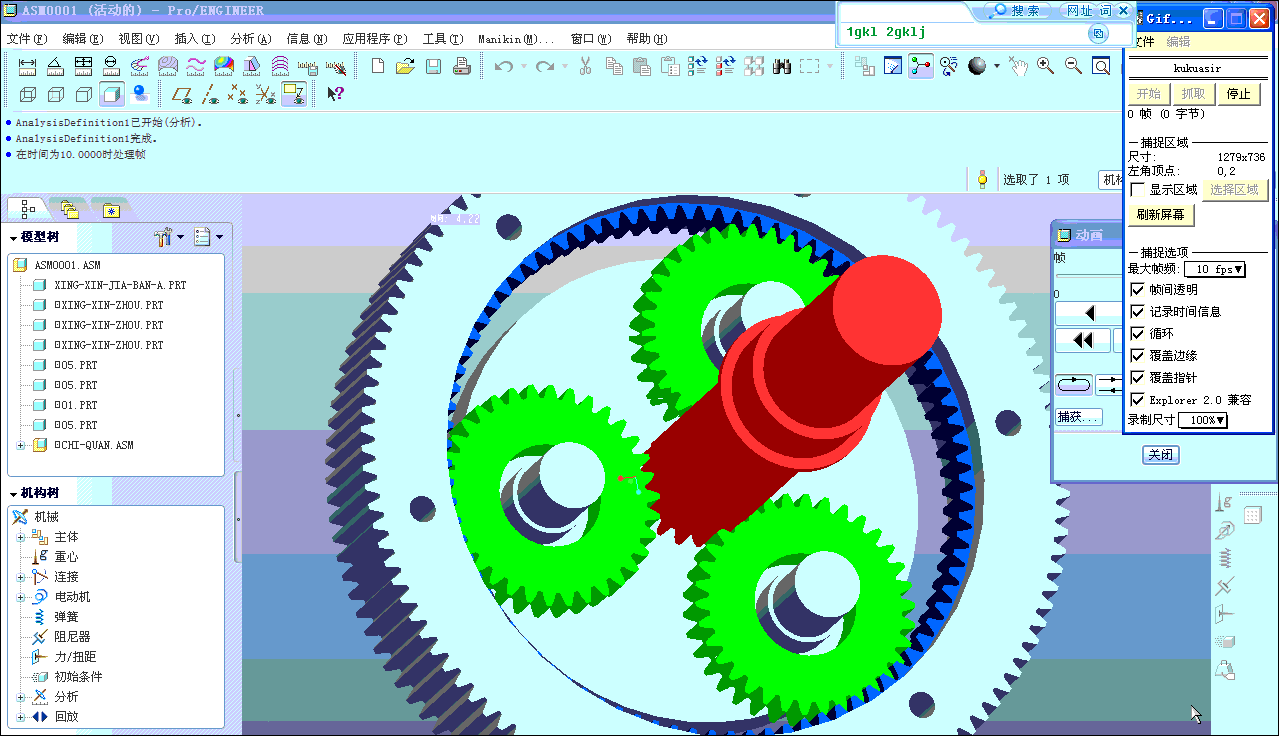Open the 帮助(H) menu
The image size is (1279, 736).
coord(647,39)
